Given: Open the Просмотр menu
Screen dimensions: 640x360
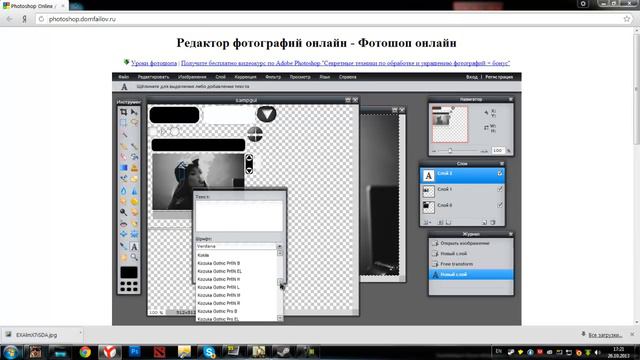Looking at the screenshot, I should (x=300, y=77).
